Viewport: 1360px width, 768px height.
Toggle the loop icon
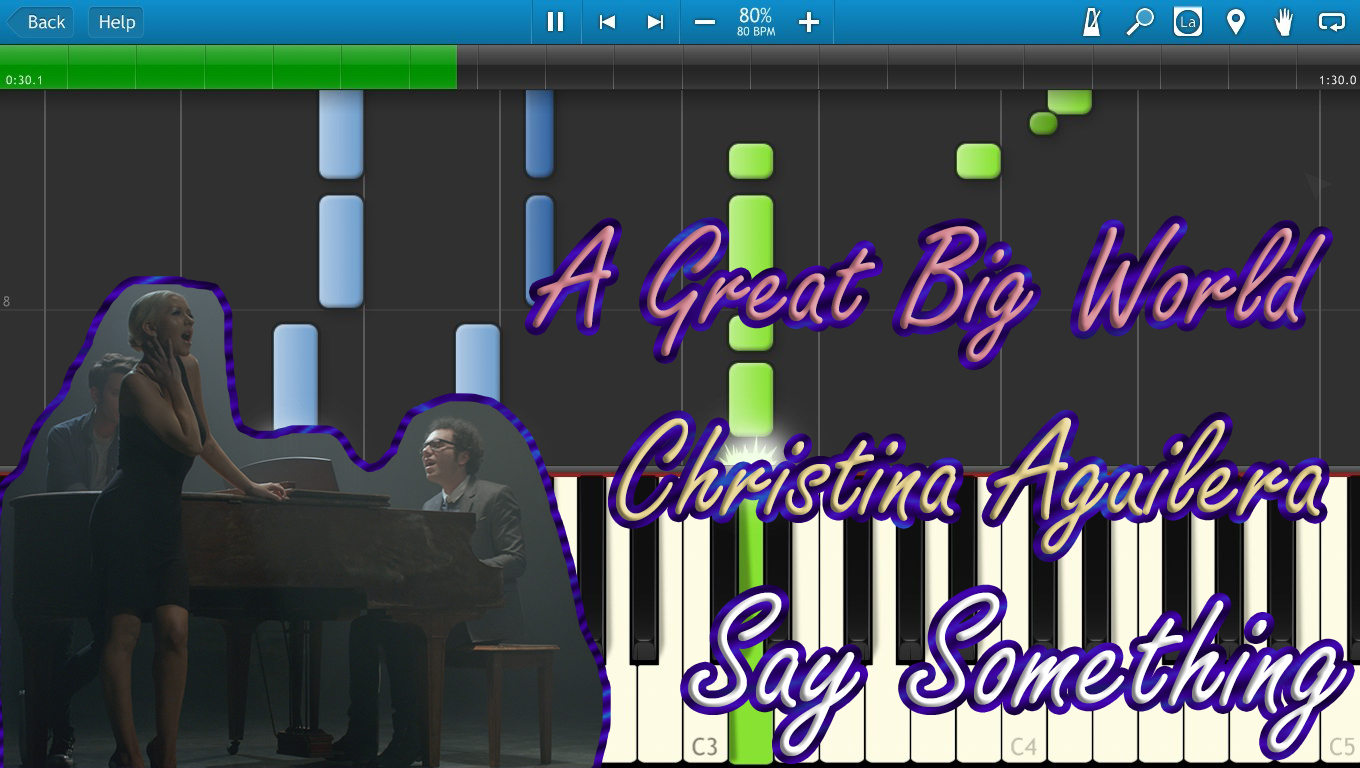point(1332,22)
